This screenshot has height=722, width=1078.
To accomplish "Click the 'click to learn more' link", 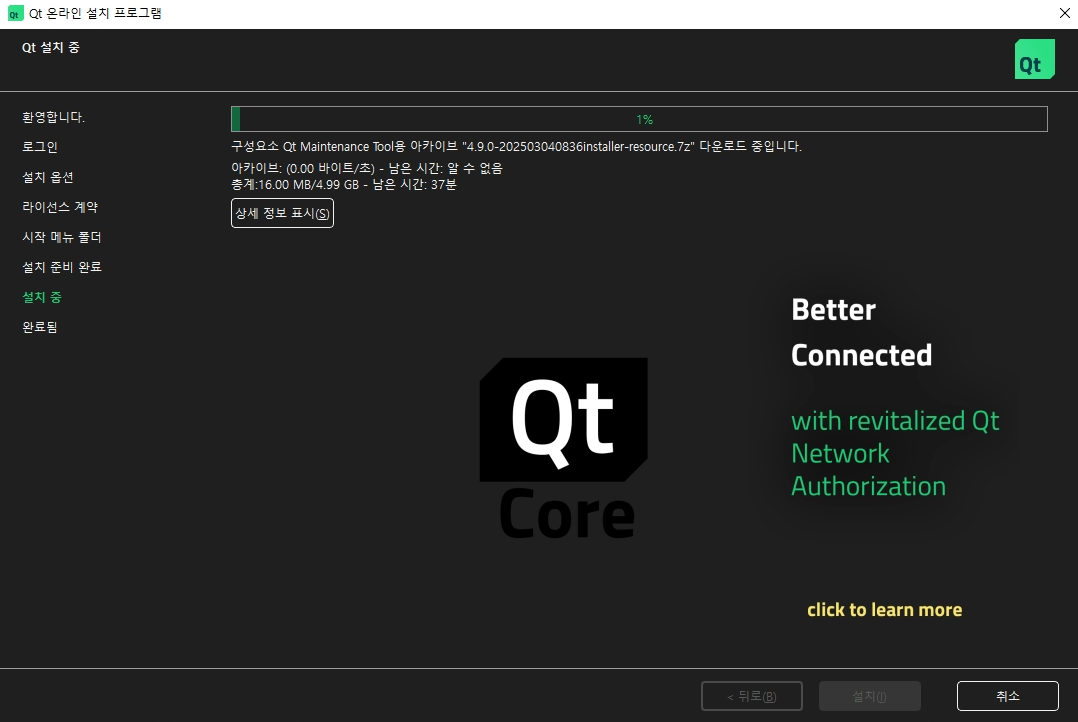I will click(885, 610).
